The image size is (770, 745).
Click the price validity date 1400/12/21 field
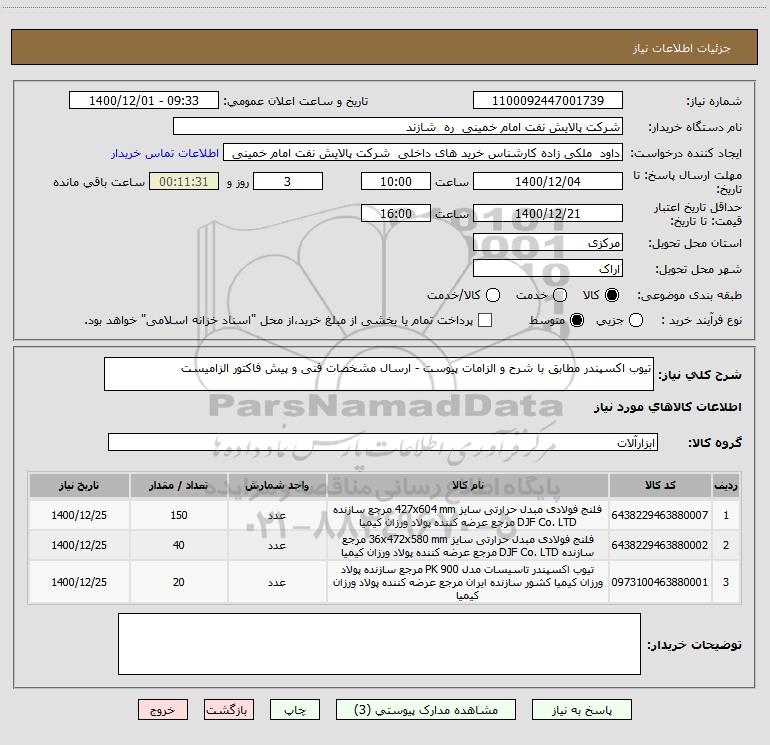tap(548, 213)
